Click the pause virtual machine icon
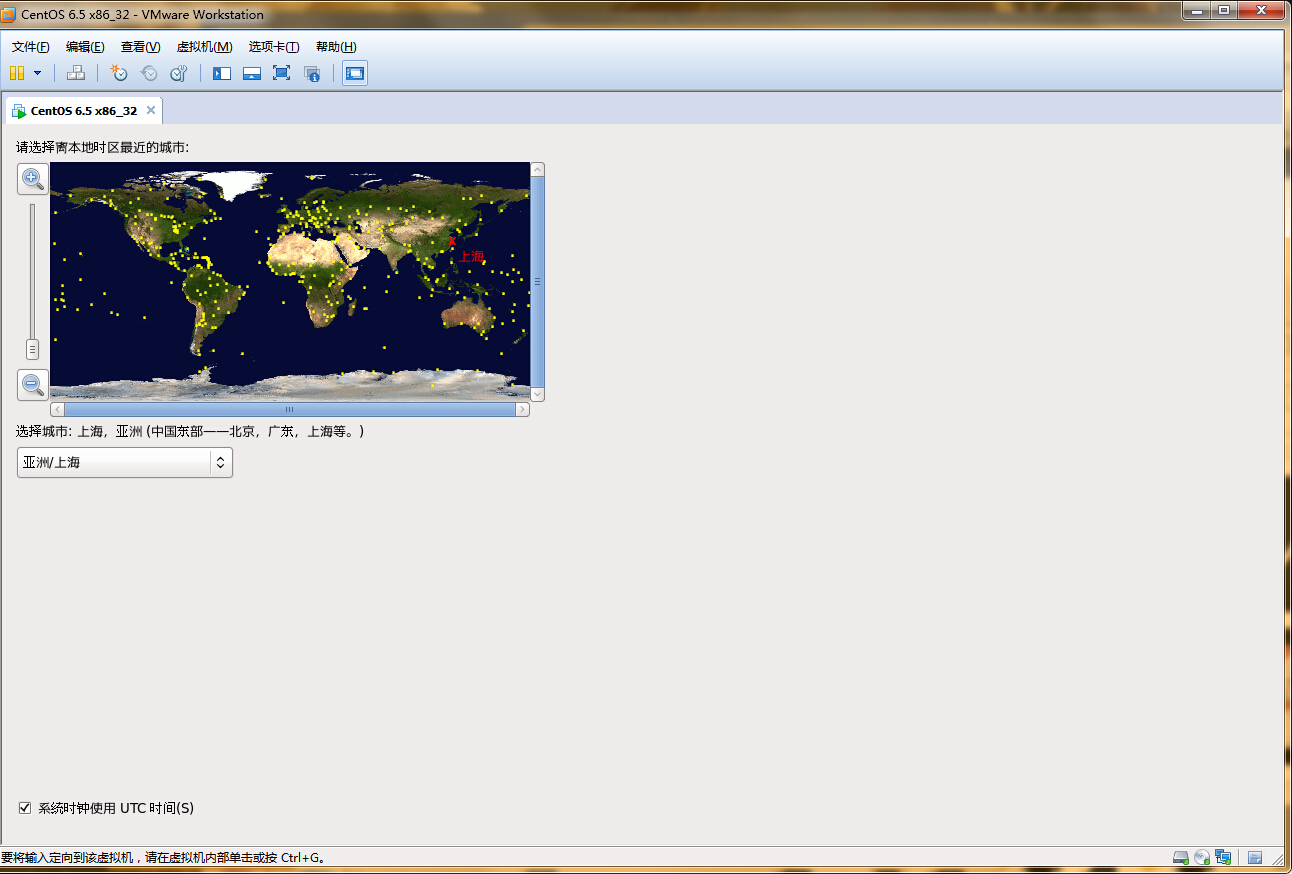Viewport: 1292px width, 874px height. point(16,73)
